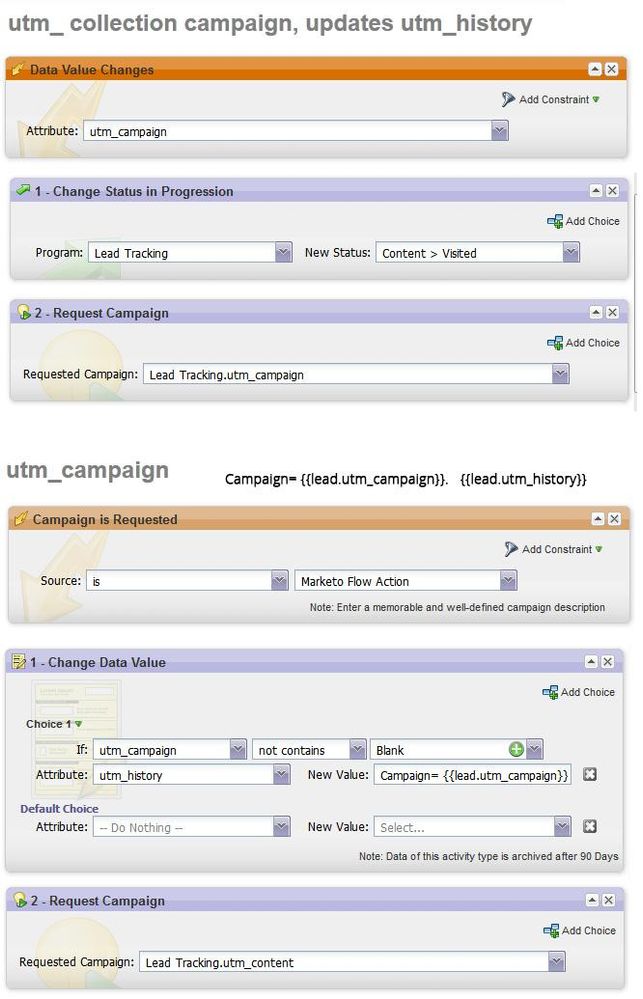The height and width of the screenshot is (999, 643).
Task: Open Default Choice Attribute Do Nothing dropdown
Action: pos(281,827)
